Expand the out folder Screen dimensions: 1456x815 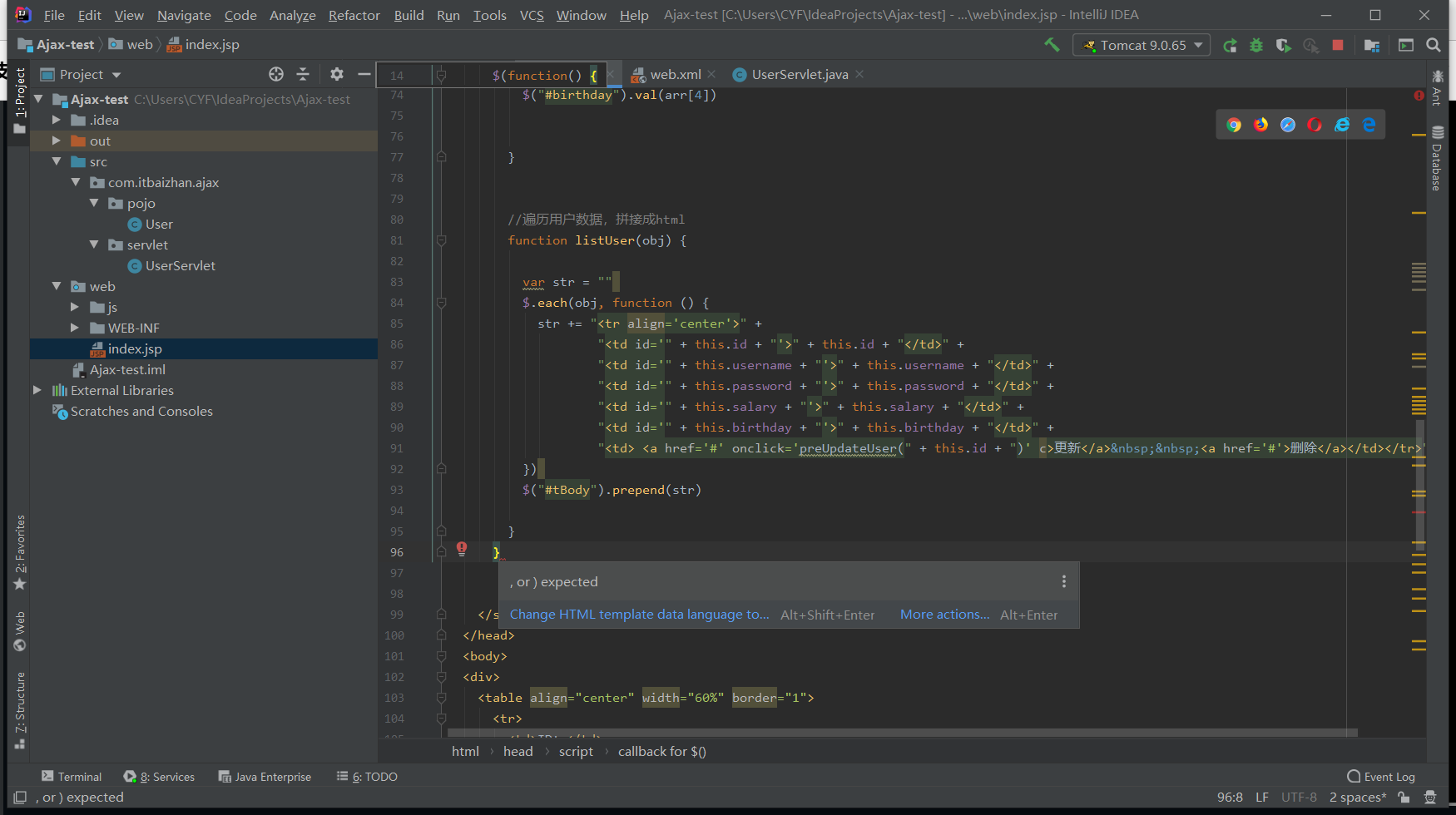point(57,141)
